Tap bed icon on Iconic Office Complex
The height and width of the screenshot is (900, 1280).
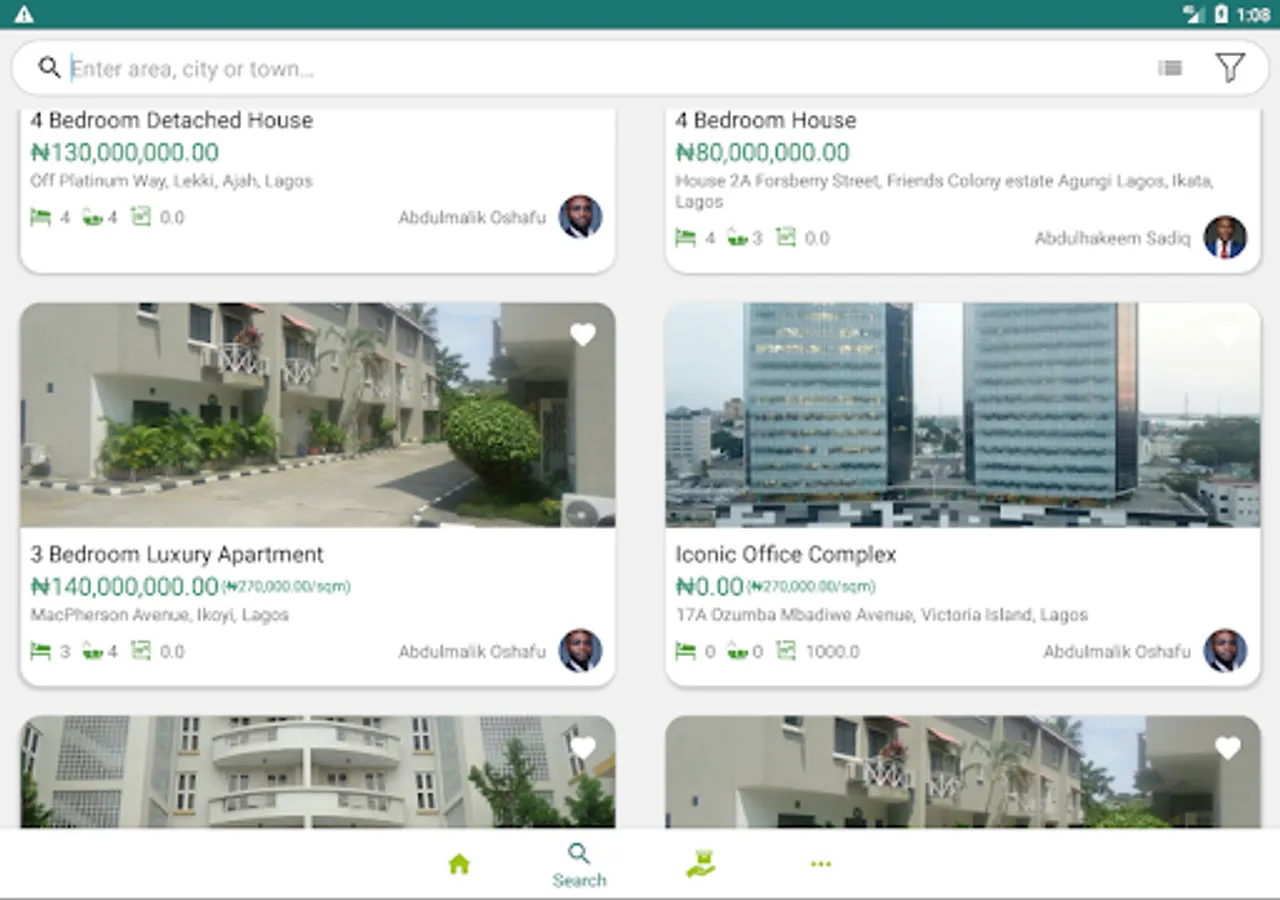coord(685,651)
